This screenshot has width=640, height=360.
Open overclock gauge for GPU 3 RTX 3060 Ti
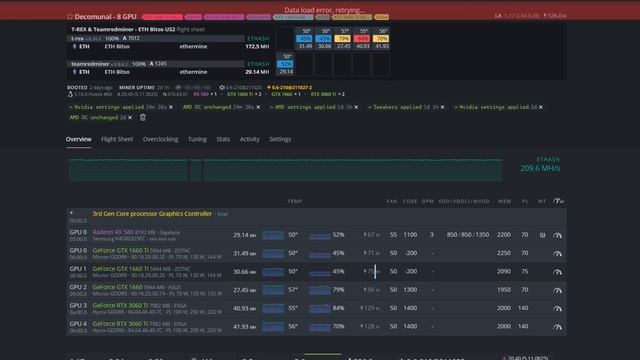557,309
